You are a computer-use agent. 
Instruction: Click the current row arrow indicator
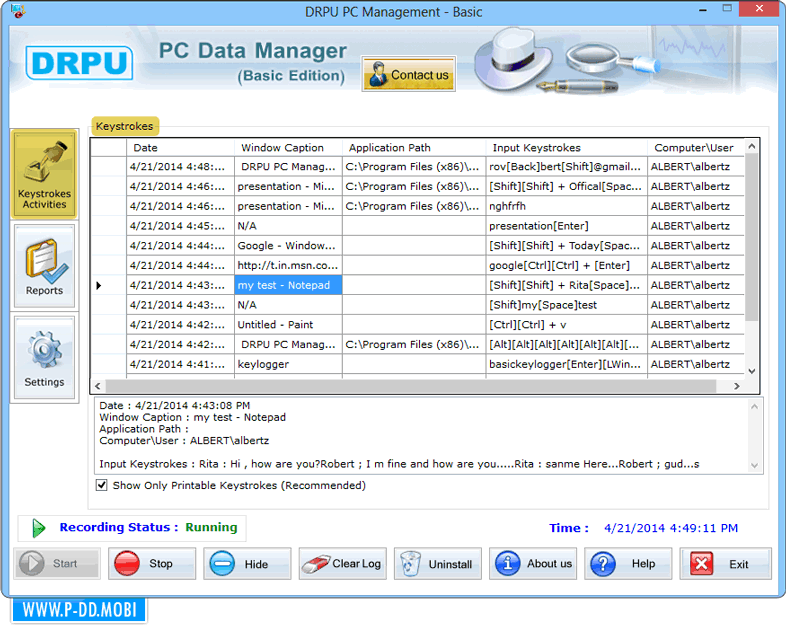[99, 285]
